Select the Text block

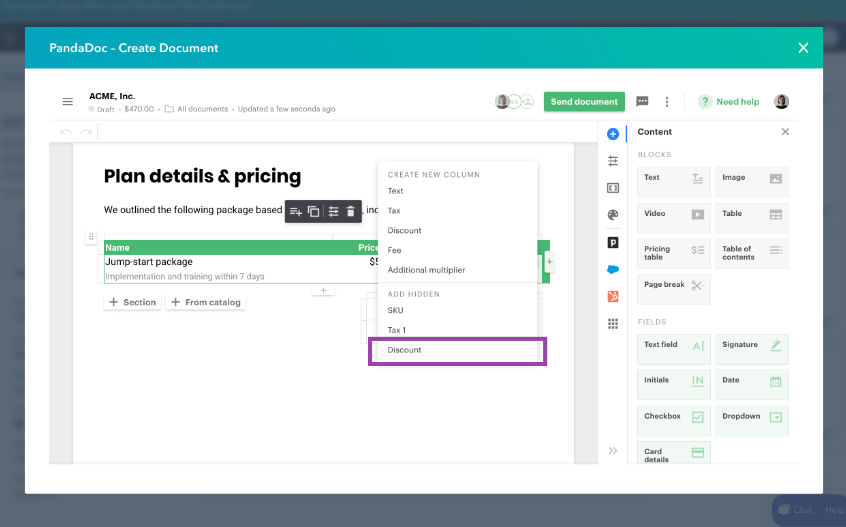673,182
